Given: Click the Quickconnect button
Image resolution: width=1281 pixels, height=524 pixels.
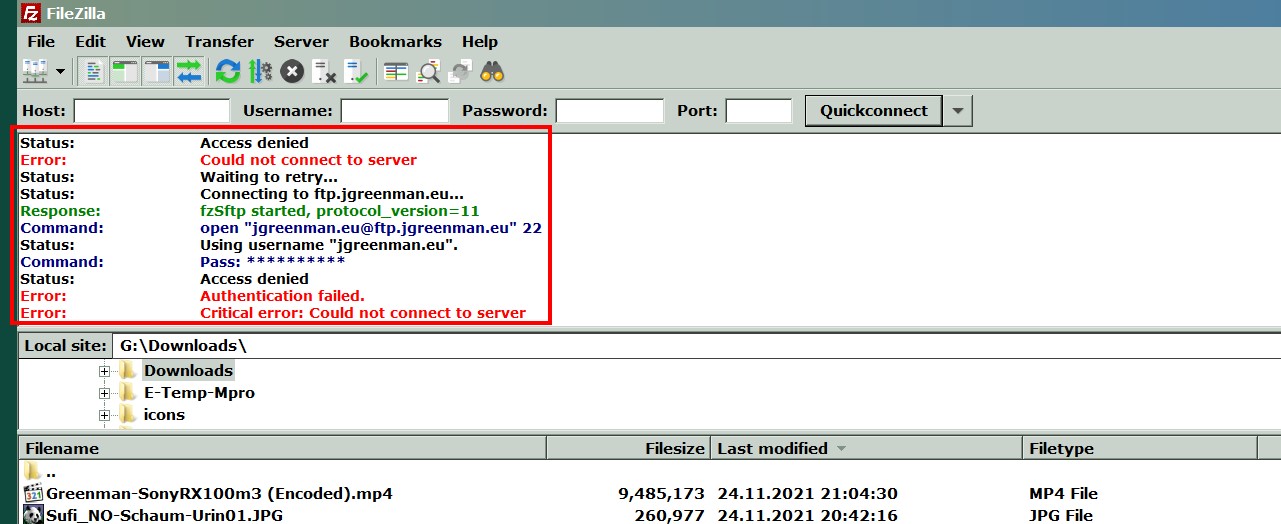Looking at the screenshot, I should [874, 111].
